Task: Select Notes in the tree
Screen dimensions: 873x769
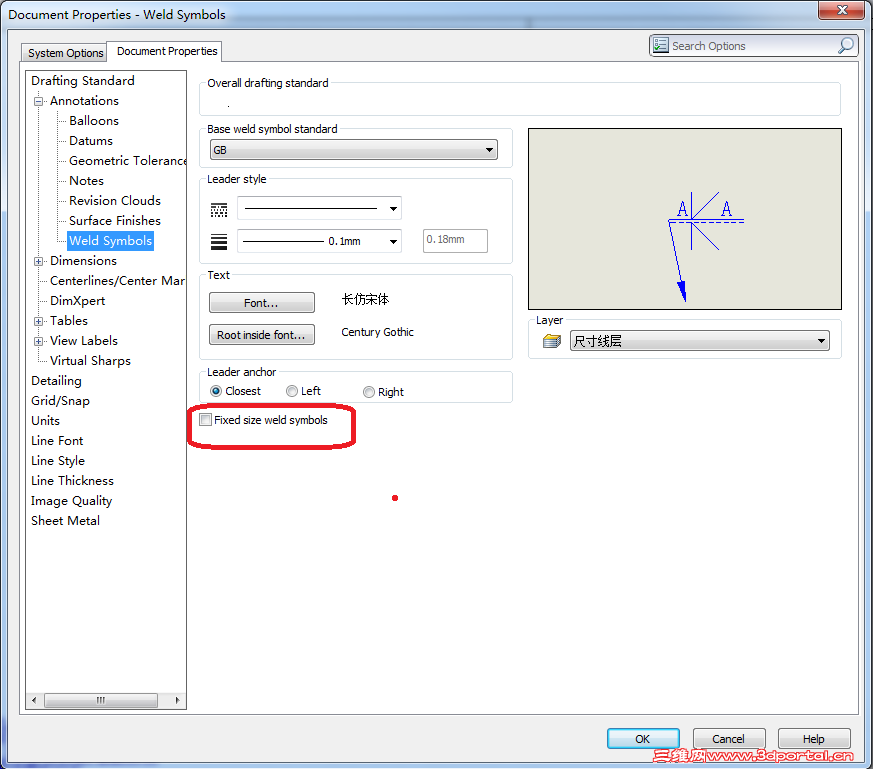Action: coord(86,181)
